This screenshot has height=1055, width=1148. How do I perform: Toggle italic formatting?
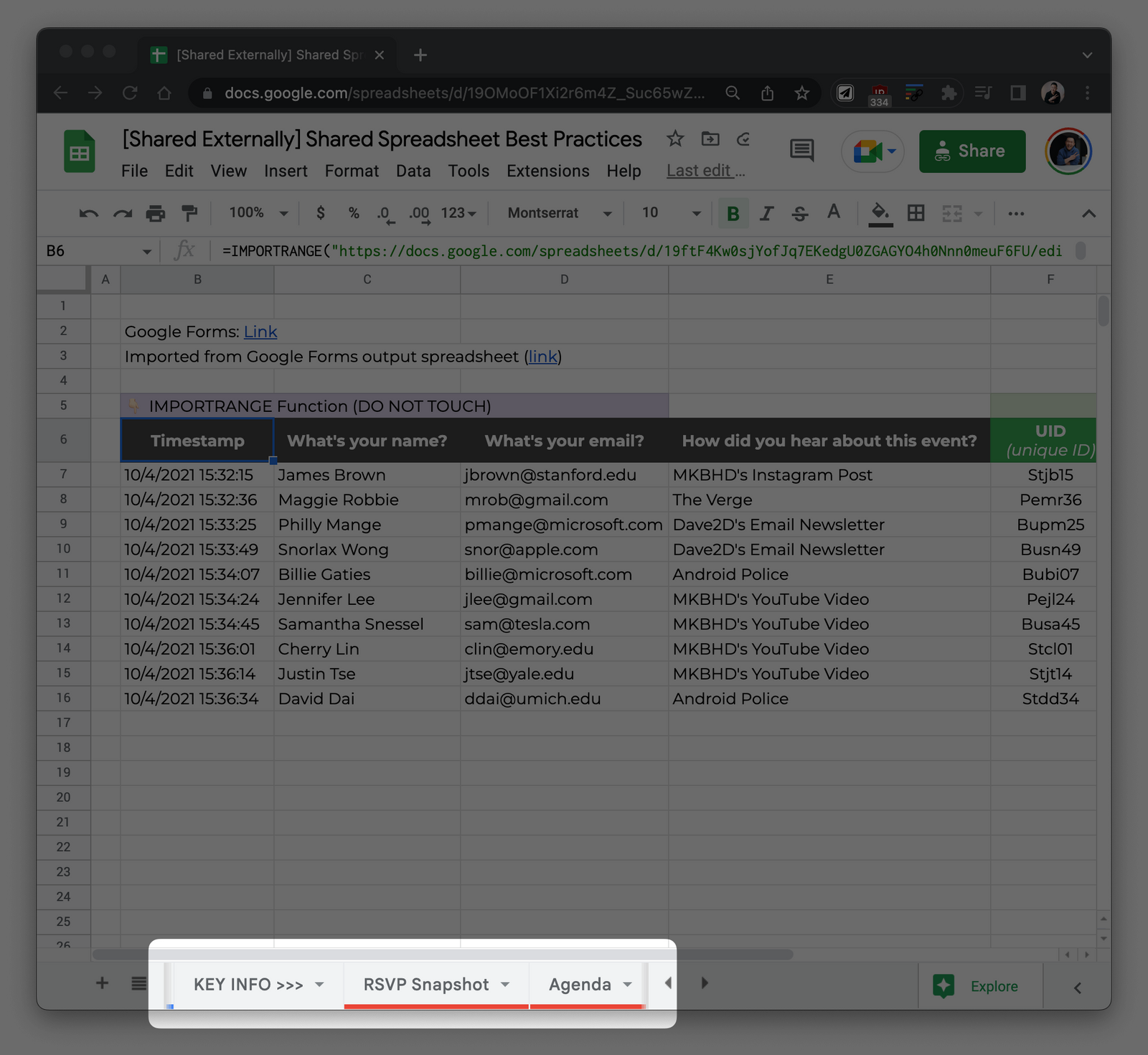766,213
